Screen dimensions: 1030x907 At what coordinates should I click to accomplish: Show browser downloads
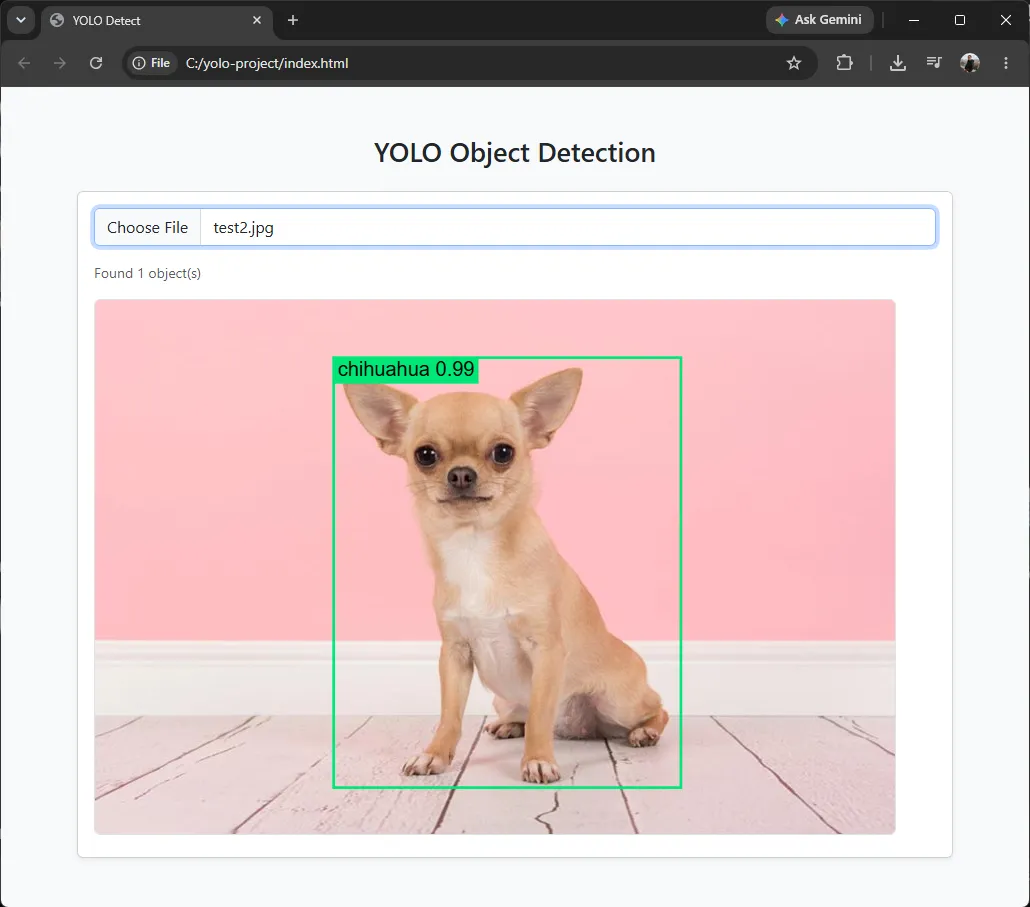(897, 63)
